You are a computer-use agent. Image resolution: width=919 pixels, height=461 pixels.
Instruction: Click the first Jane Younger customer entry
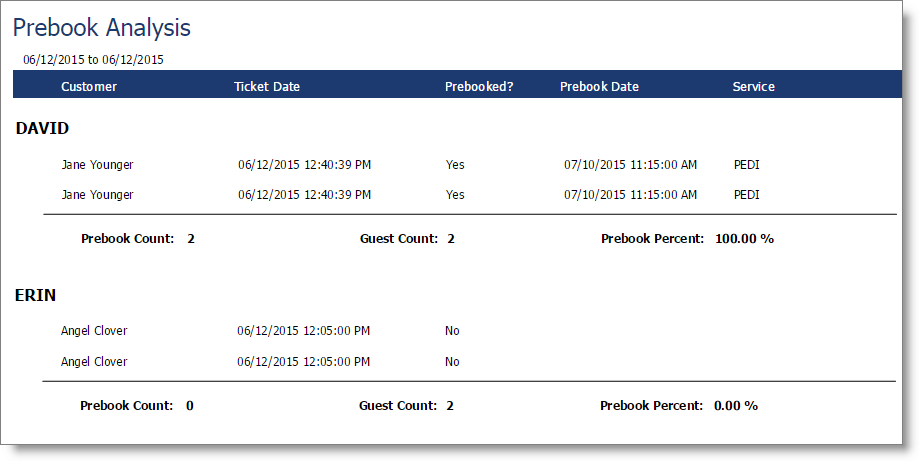(97, 165)
